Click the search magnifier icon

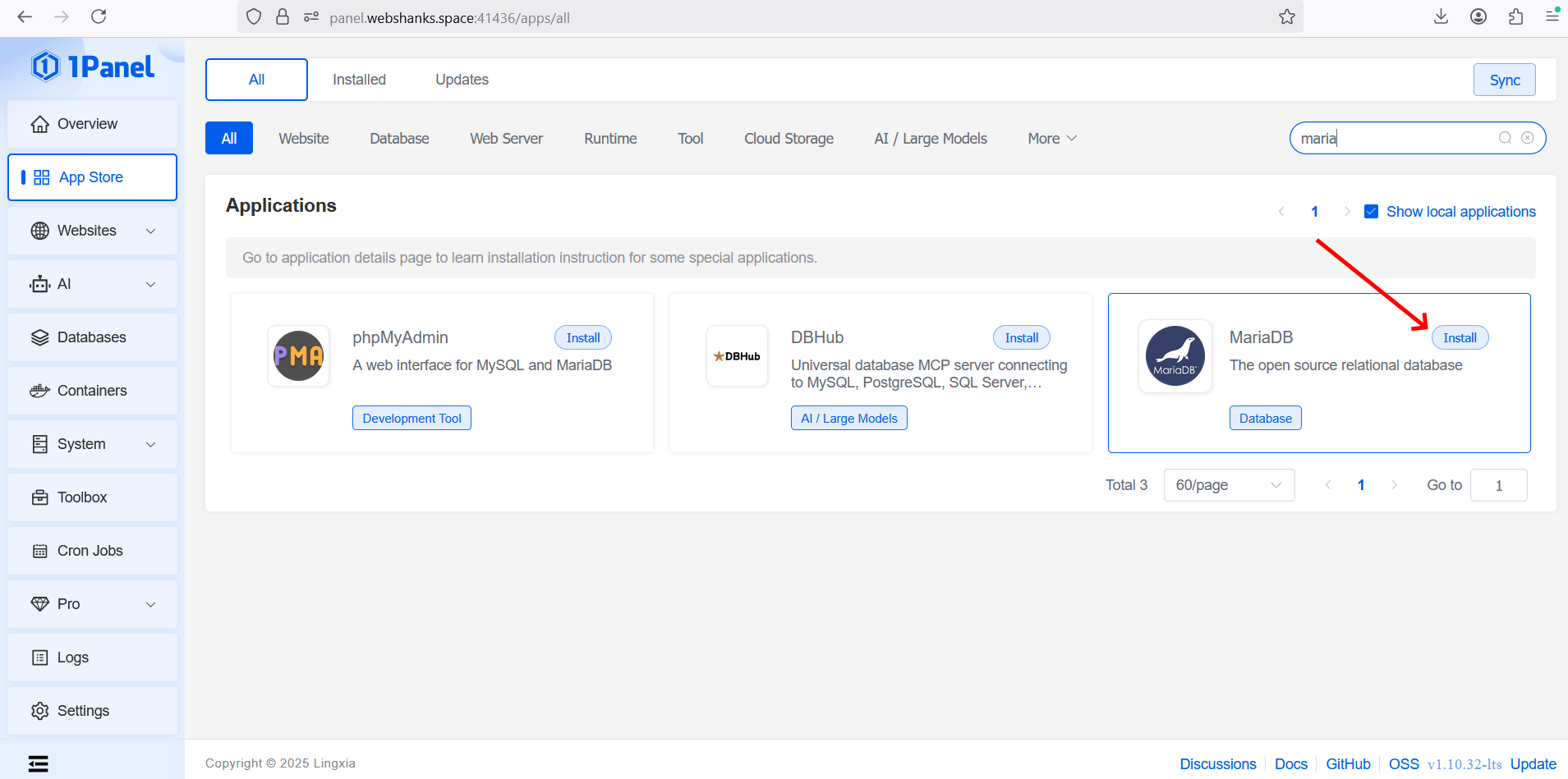coord(1505,138)
